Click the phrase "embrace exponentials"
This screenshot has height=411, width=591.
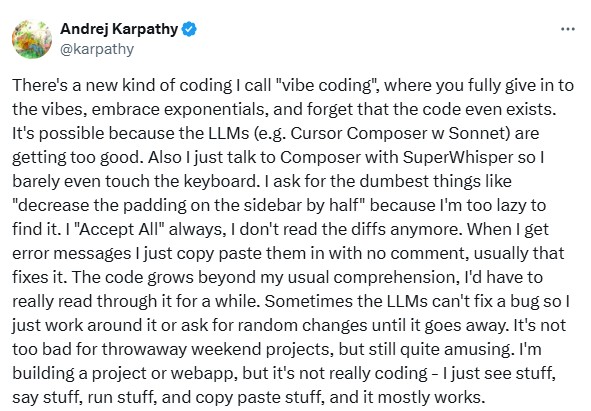[x=180, y=110]
